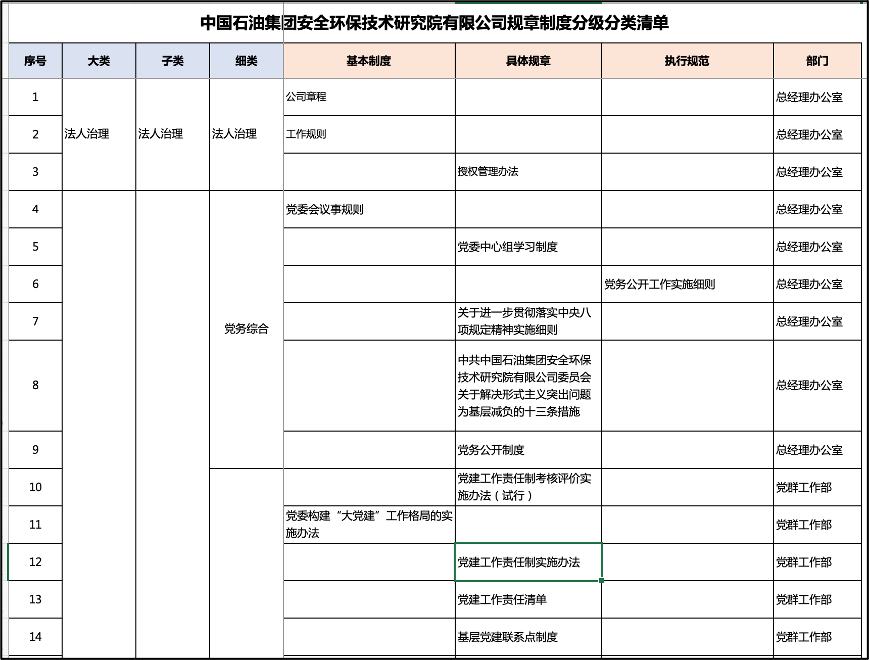Select the 序号 column header cell

[35, 61]
